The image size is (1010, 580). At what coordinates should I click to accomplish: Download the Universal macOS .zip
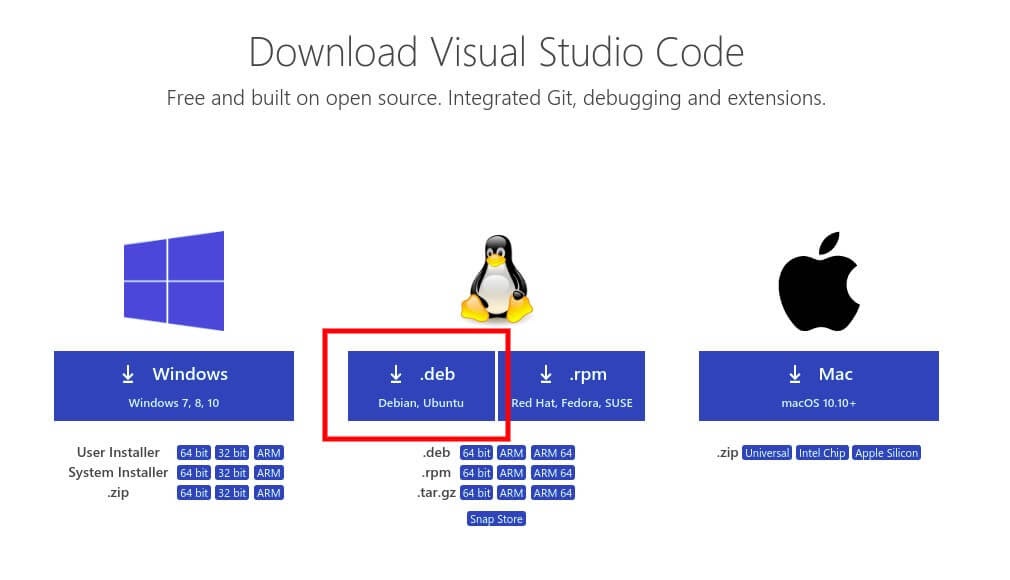click(x=767, y=452)
